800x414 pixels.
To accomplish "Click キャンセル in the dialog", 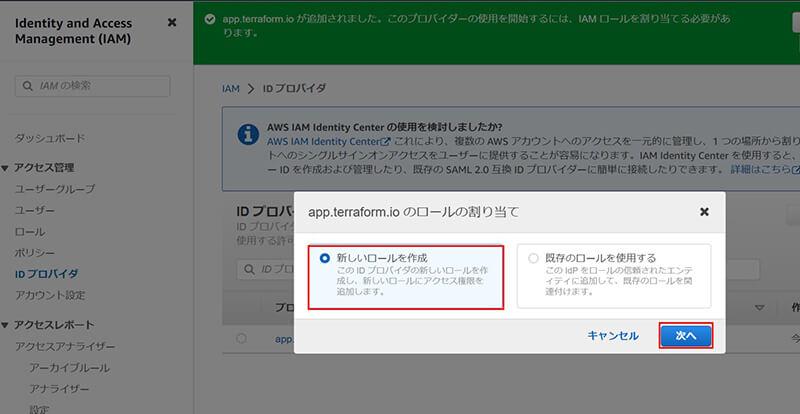I will point(613,336).
